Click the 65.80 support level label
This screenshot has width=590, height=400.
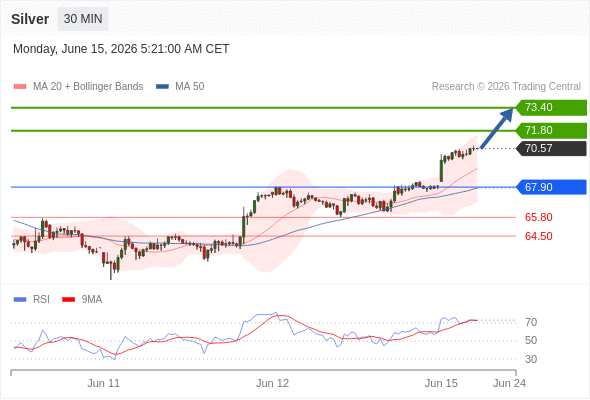click(x=538, y=217)
